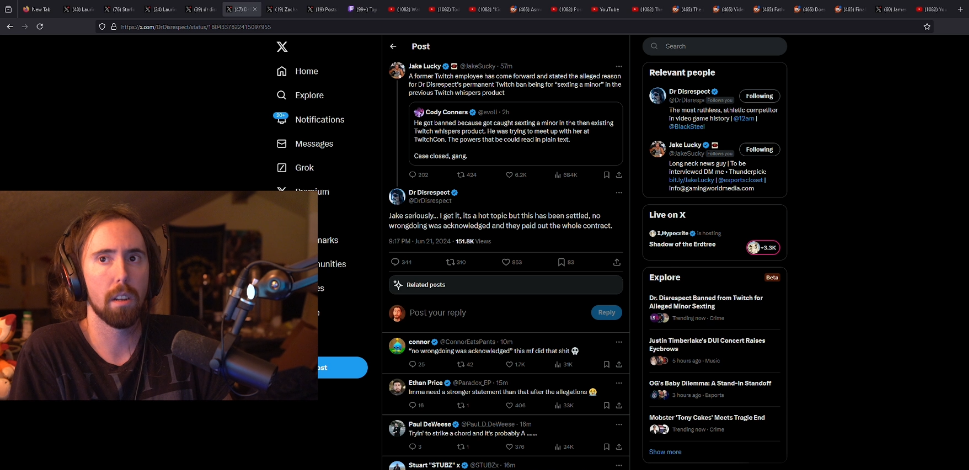The image size is (969, 470).
Task: Expand Explore list with Show more
Action: [x=665, y=451]
